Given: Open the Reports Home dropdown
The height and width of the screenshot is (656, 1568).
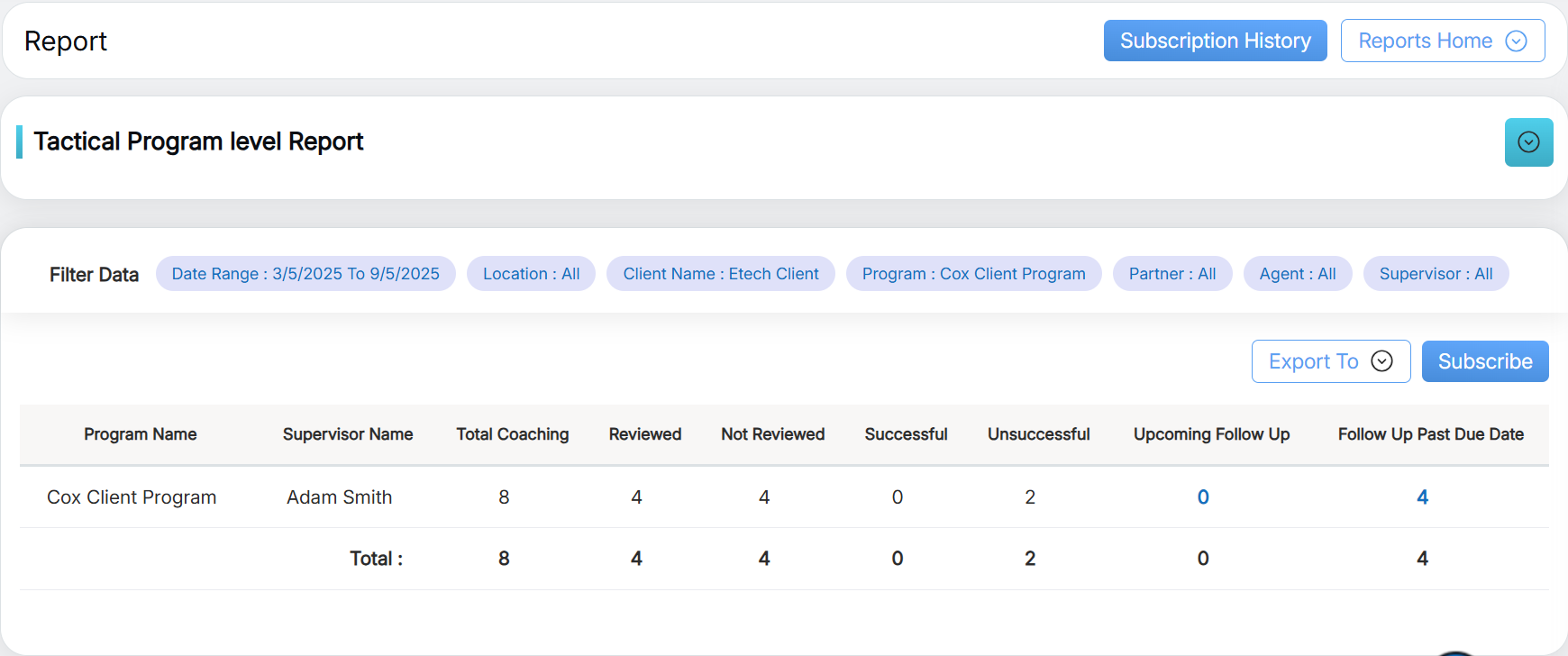Looking at the screenshot, I should coord(1442,41).
